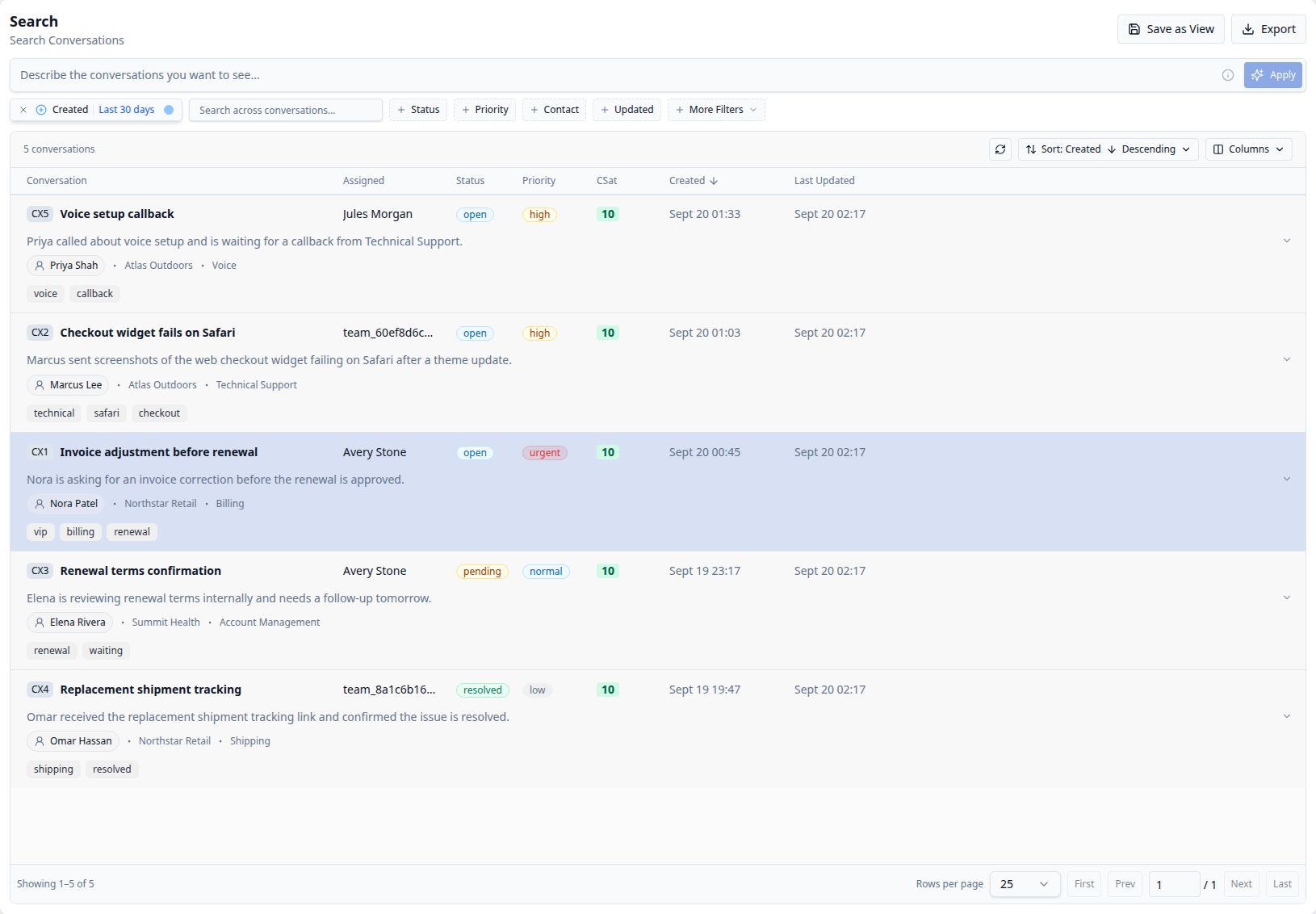Open Checkout widget fails on Safari conversation
The image size is (1316, 914).
(148, 333)
